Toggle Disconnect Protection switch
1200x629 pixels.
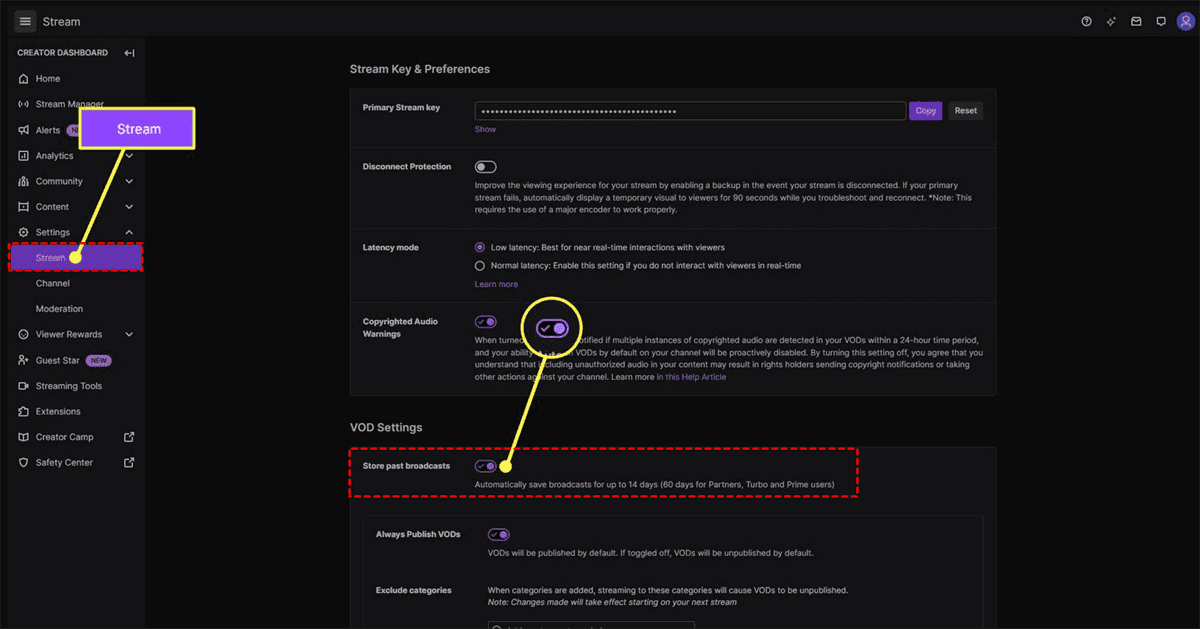point(486,167)
